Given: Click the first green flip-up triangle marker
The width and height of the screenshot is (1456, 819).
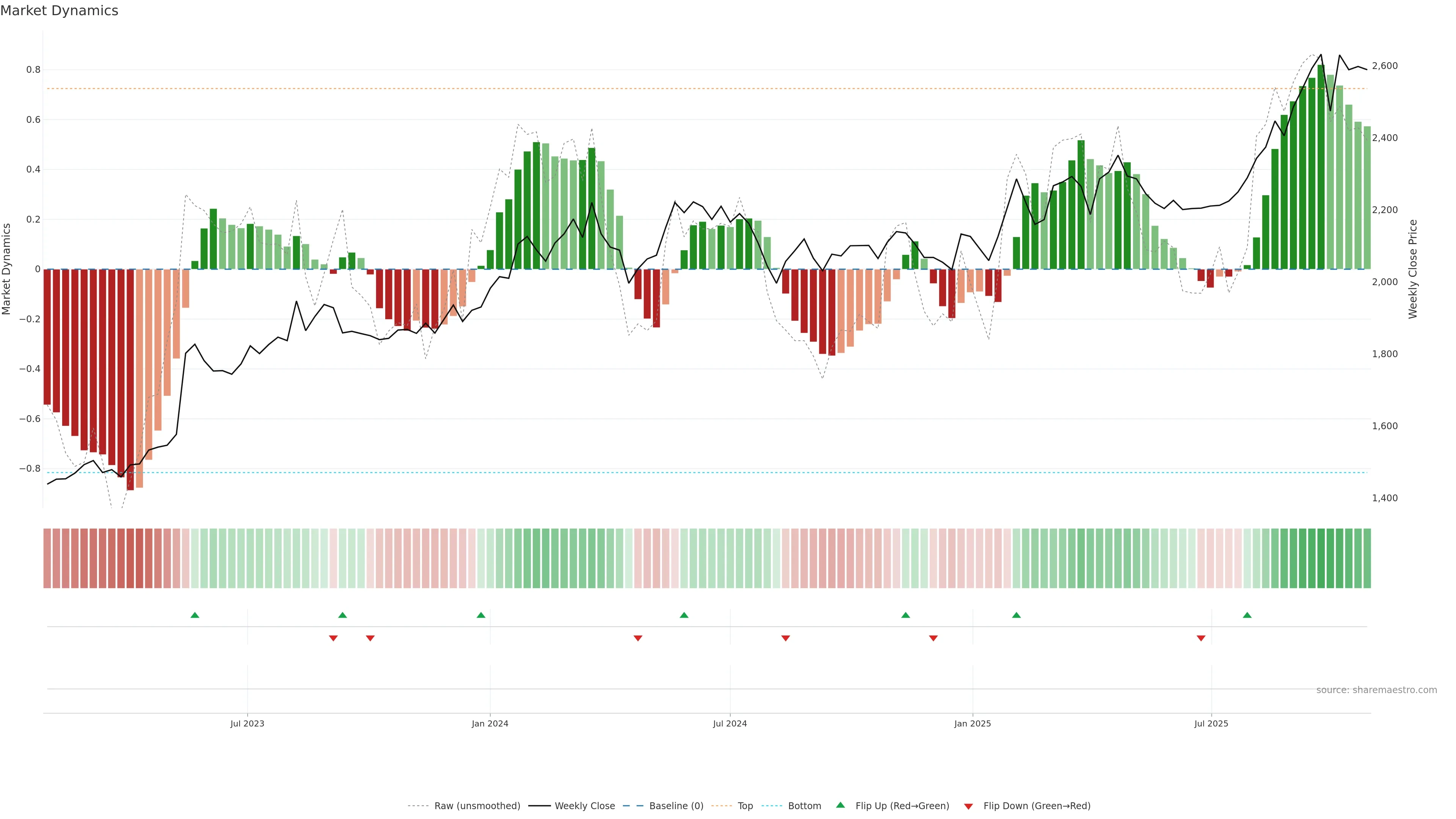Looking at the screenshot, I should pyautogui.click(x=195, y=615).
